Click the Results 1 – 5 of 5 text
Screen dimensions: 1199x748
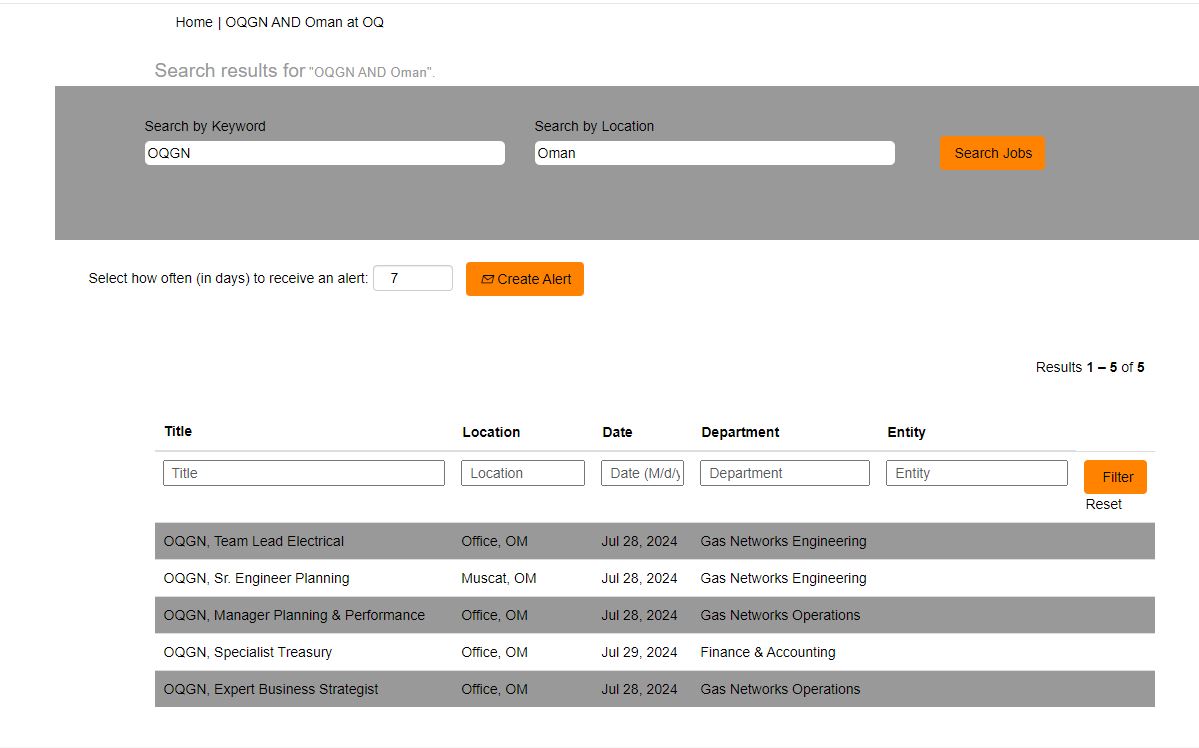(1090, 367)
